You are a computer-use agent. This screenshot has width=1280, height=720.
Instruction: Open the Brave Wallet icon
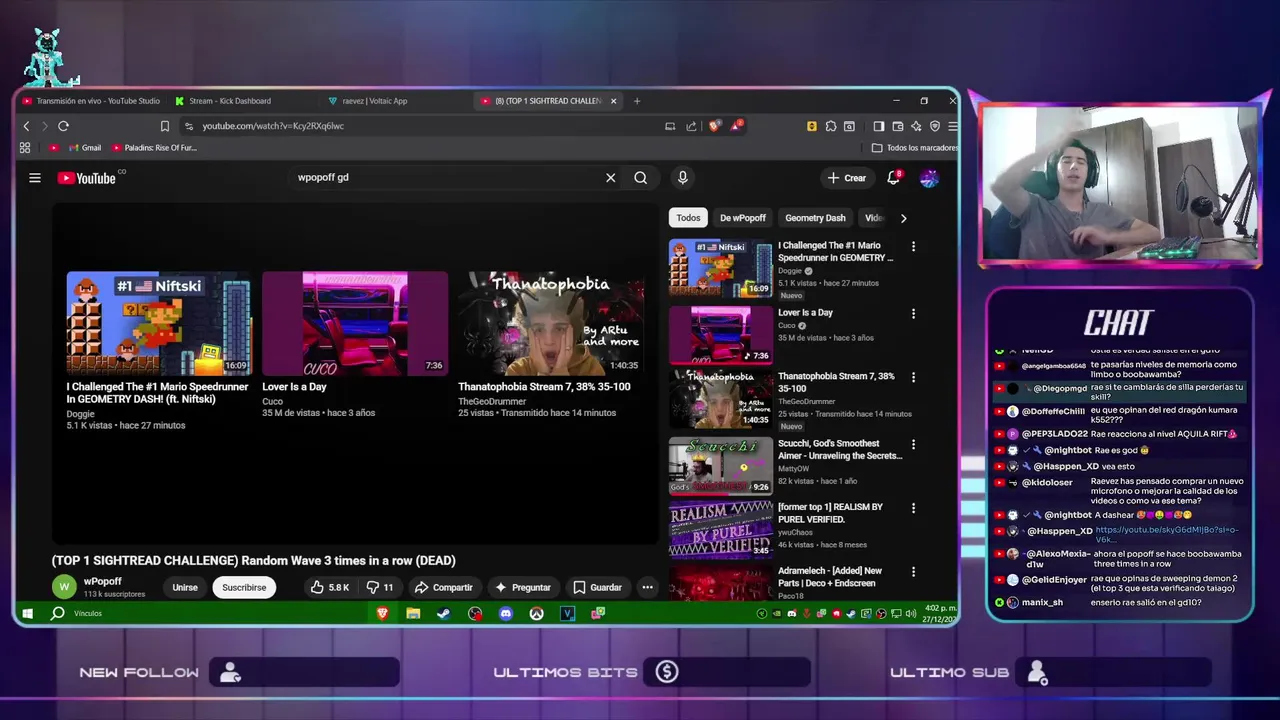897,126
